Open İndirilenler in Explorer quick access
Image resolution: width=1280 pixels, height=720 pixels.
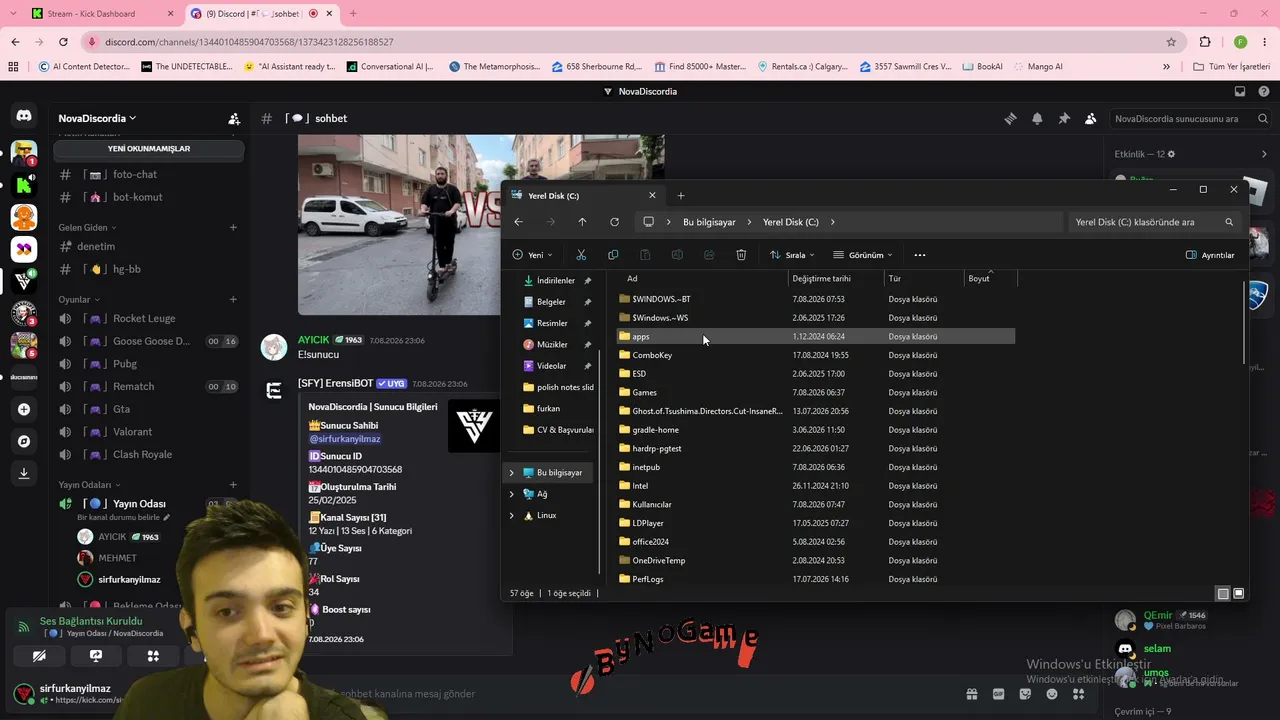pos(556,281)
